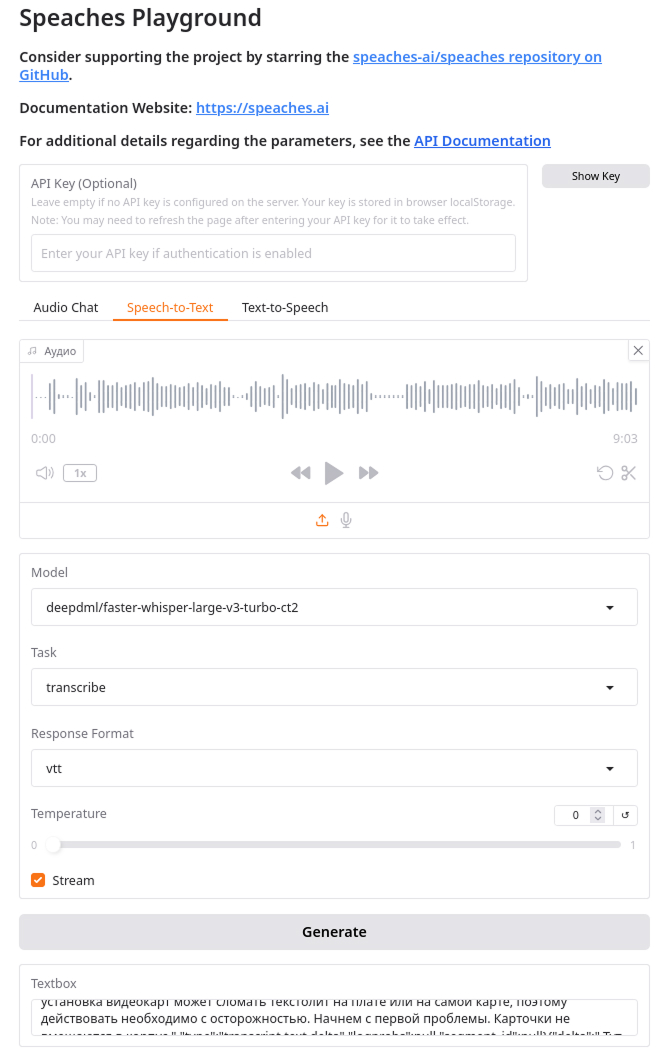Expand the Task dropdown
Screen dimensions: 671x1057
point(334,688)
